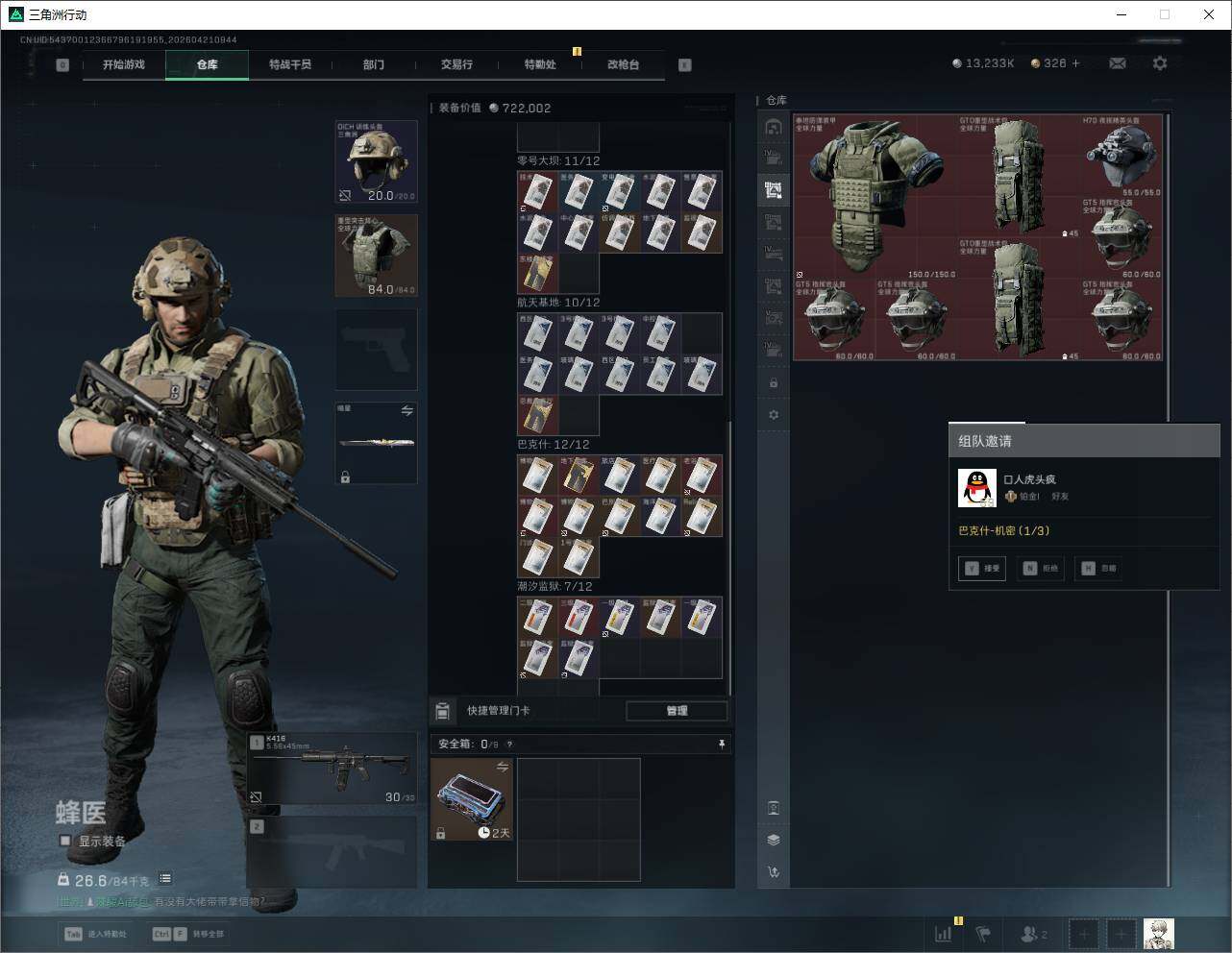Open the 特勤处 tab
This screenshot has width=1232, height=953.
[x=540, y=65]
